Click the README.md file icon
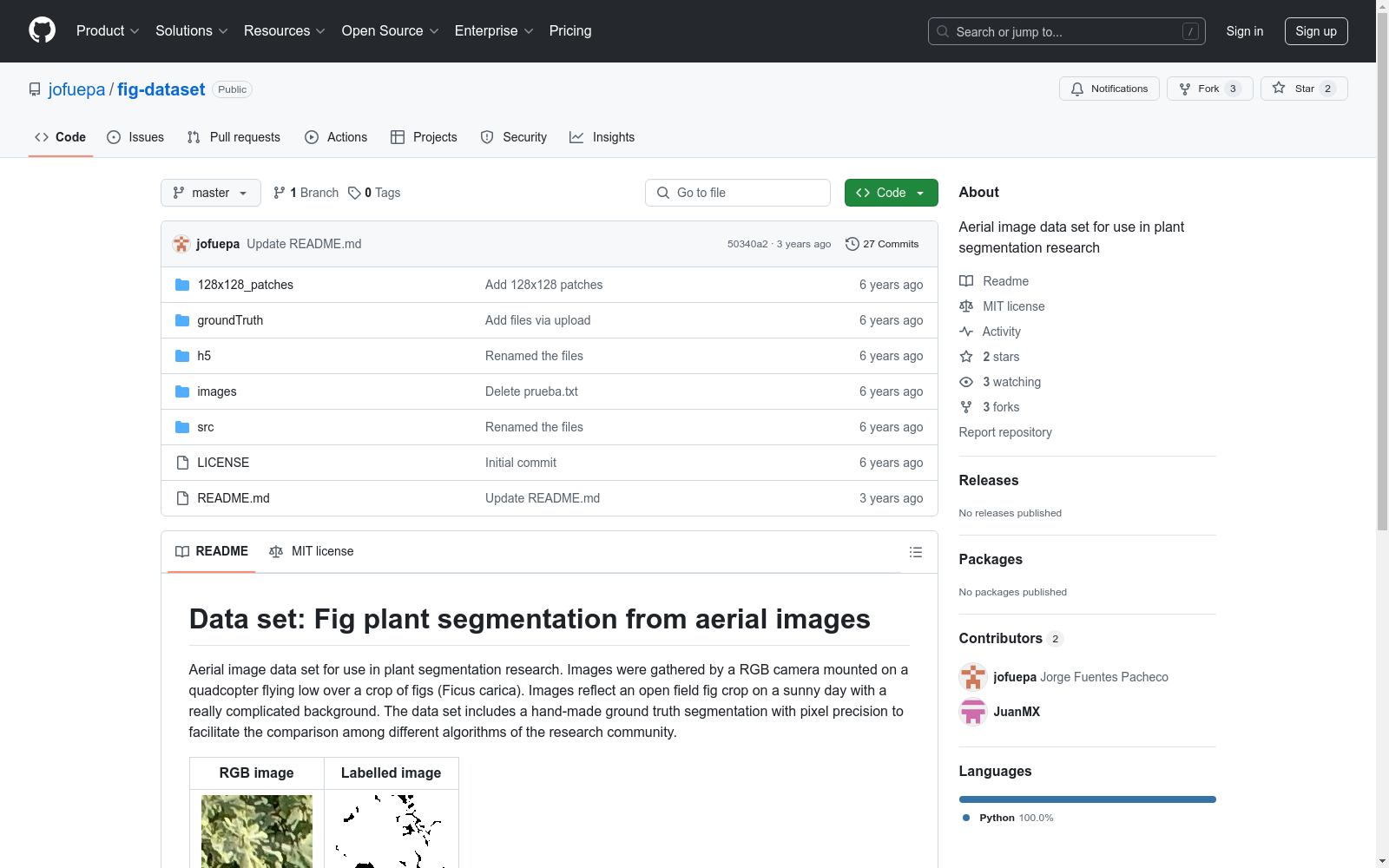The image size is (1389, 868). 182,498
